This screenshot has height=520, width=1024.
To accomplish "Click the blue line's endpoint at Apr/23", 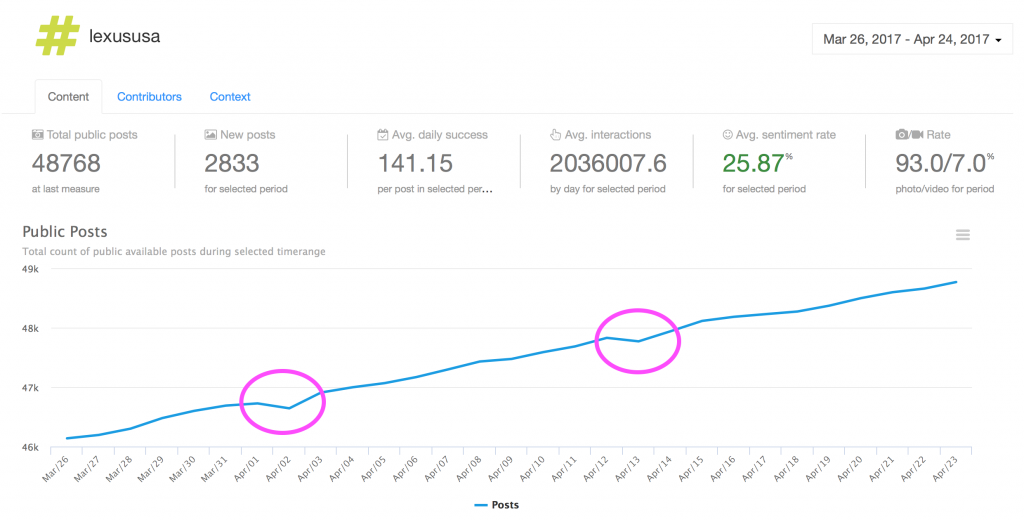I will (957, 282).
